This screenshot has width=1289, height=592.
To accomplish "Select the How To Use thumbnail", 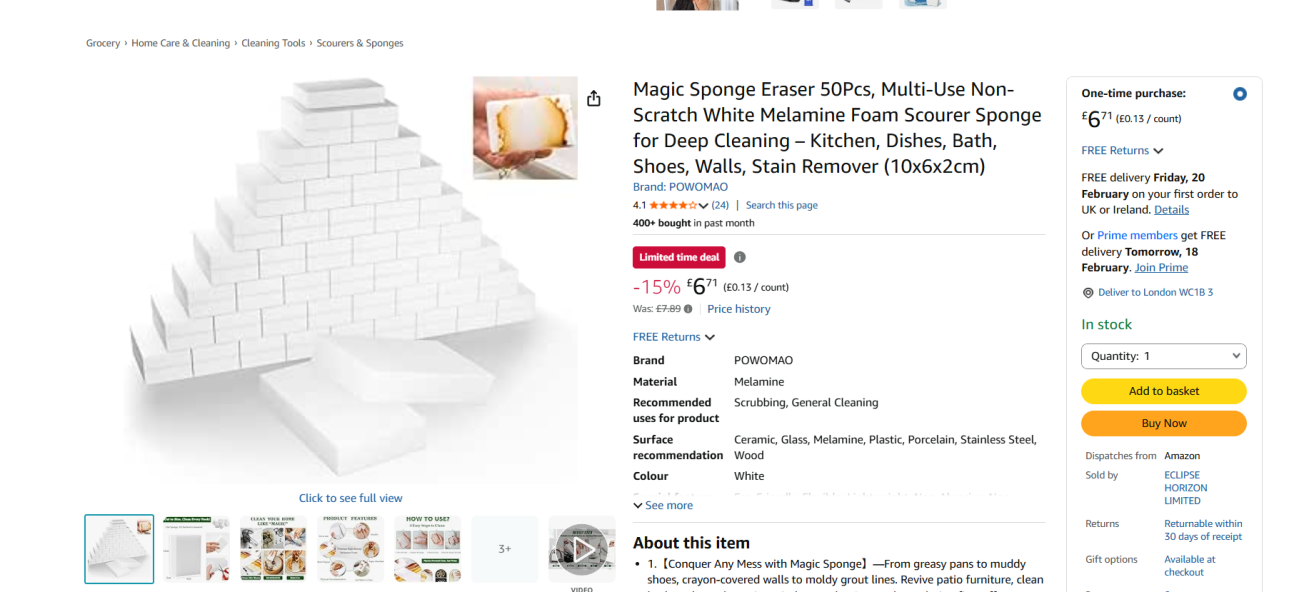I will (427, 549).
